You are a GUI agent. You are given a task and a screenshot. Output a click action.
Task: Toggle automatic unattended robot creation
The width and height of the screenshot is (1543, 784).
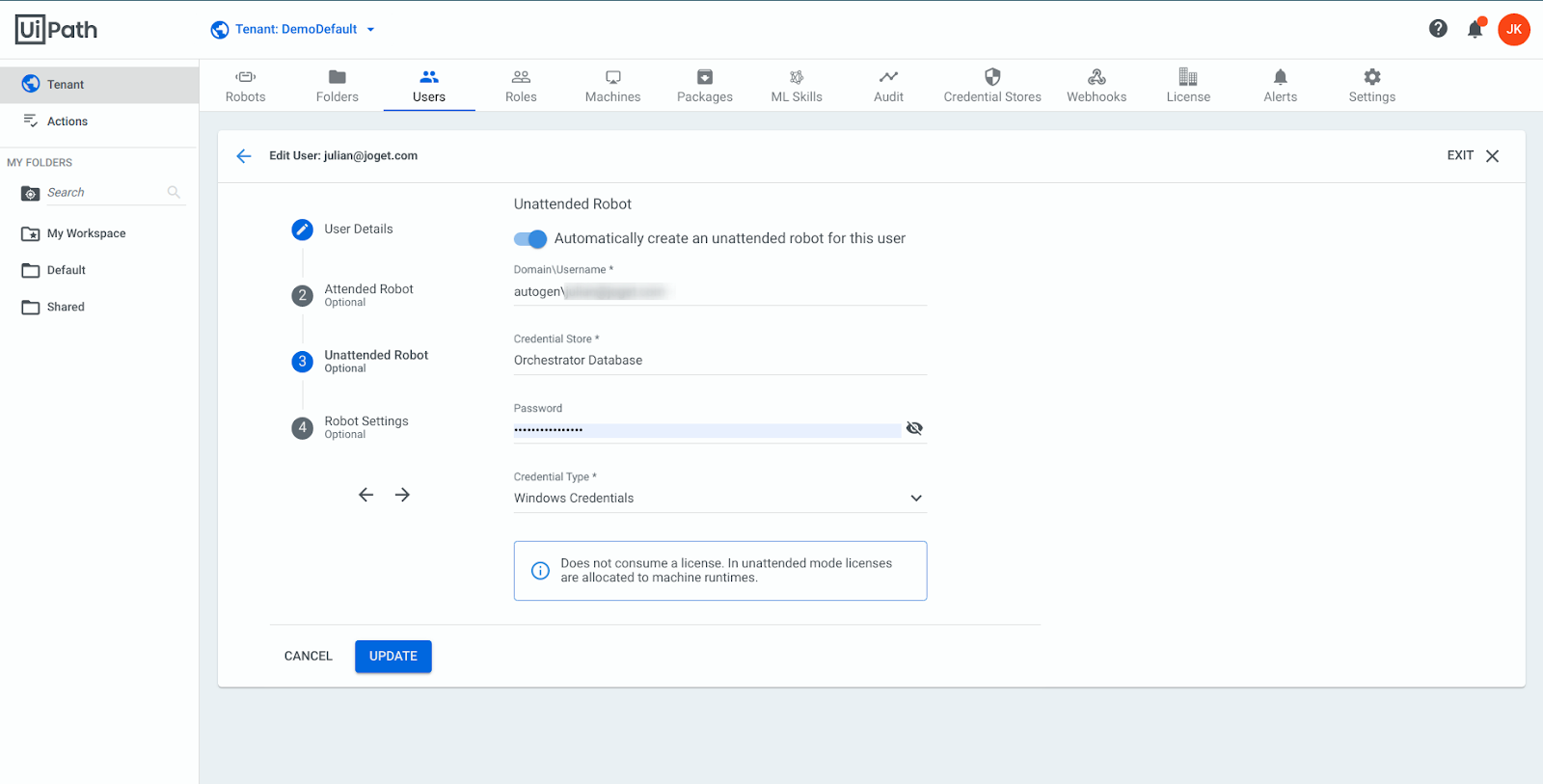[x=530, y=238]
